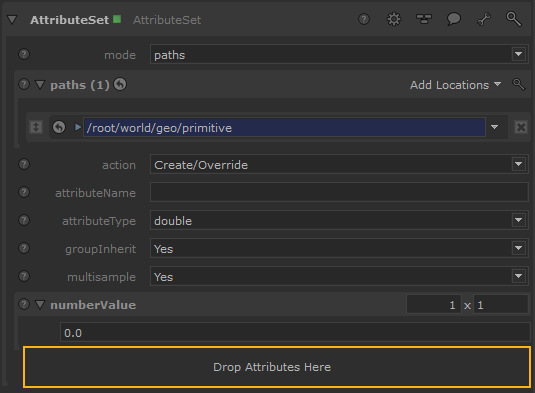Click the node graph icon in header
The height and width of the screenshot is (393, 535).
coord(424,19)
